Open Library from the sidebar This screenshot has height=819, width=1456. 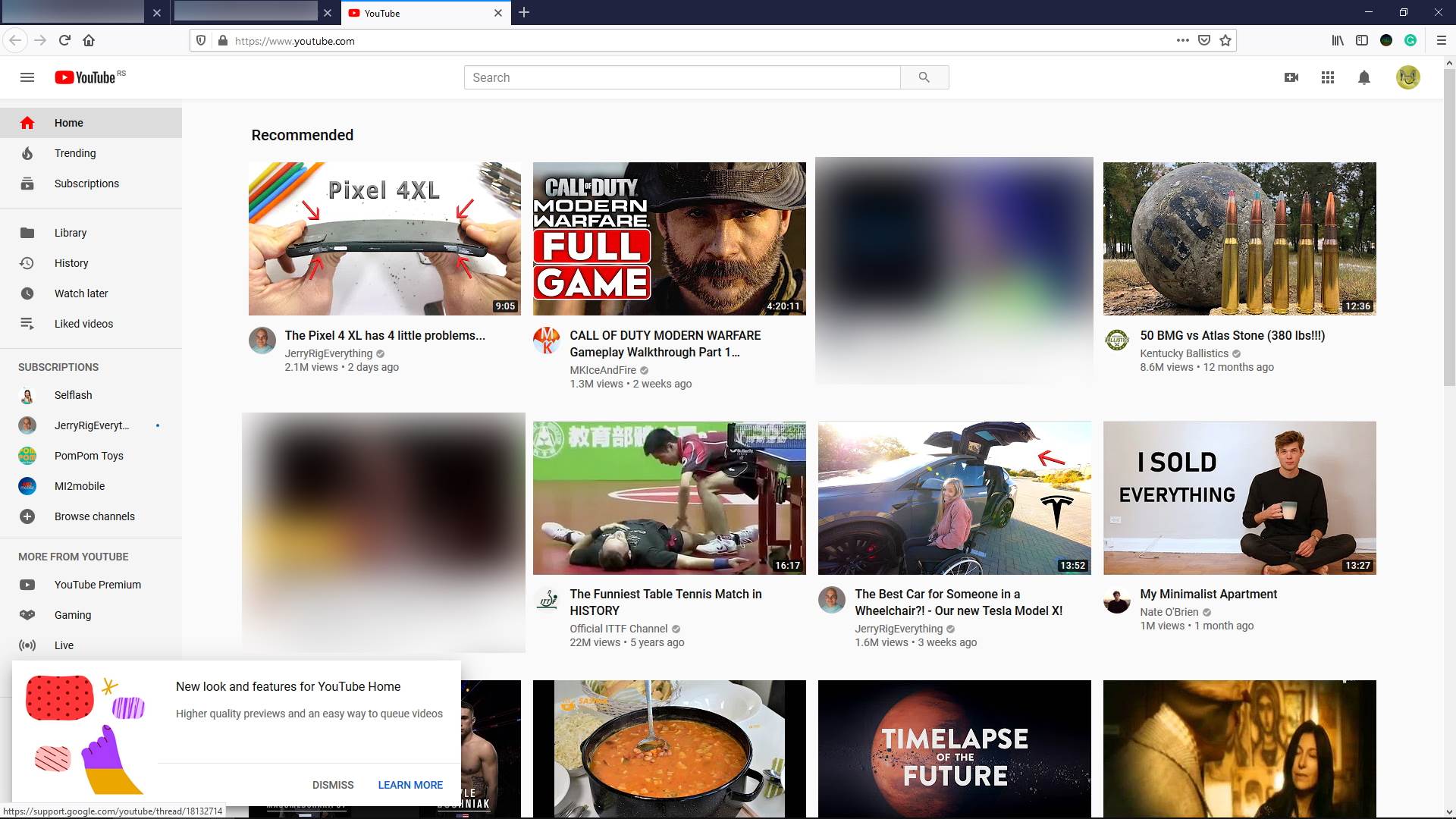[x=71, y=233]
